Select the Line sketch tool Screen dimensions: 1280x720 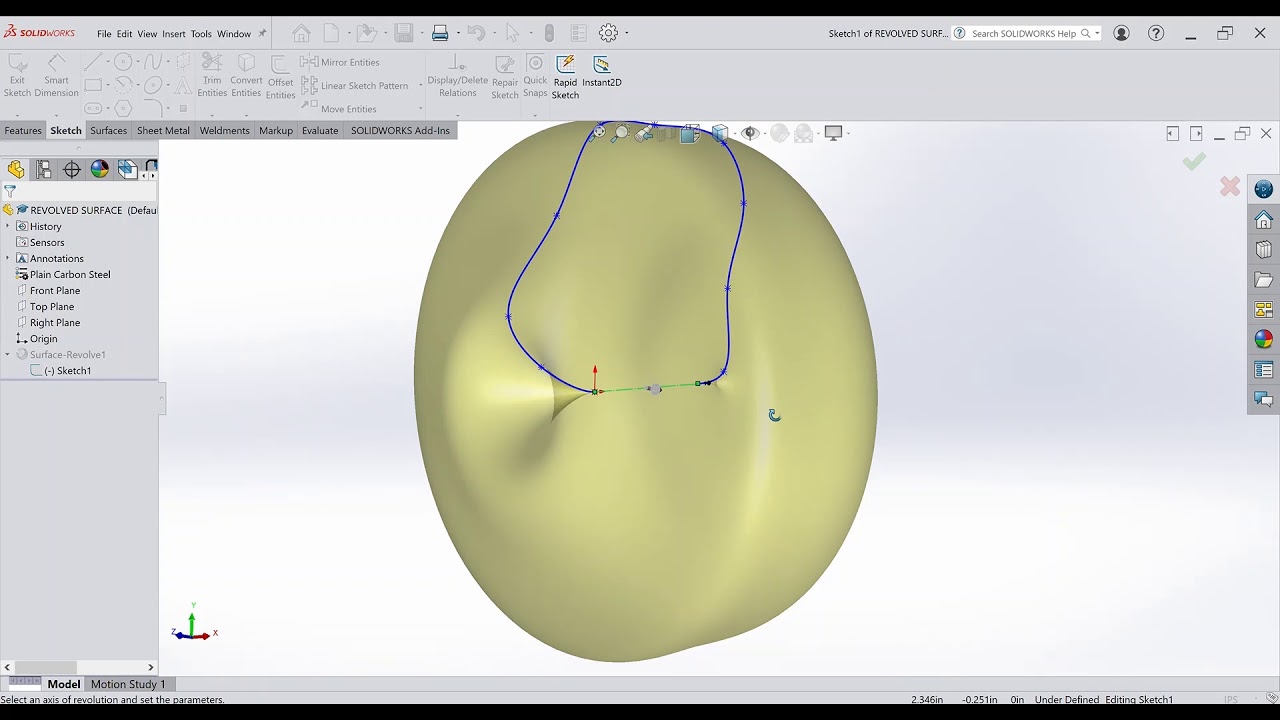point(93,62)
